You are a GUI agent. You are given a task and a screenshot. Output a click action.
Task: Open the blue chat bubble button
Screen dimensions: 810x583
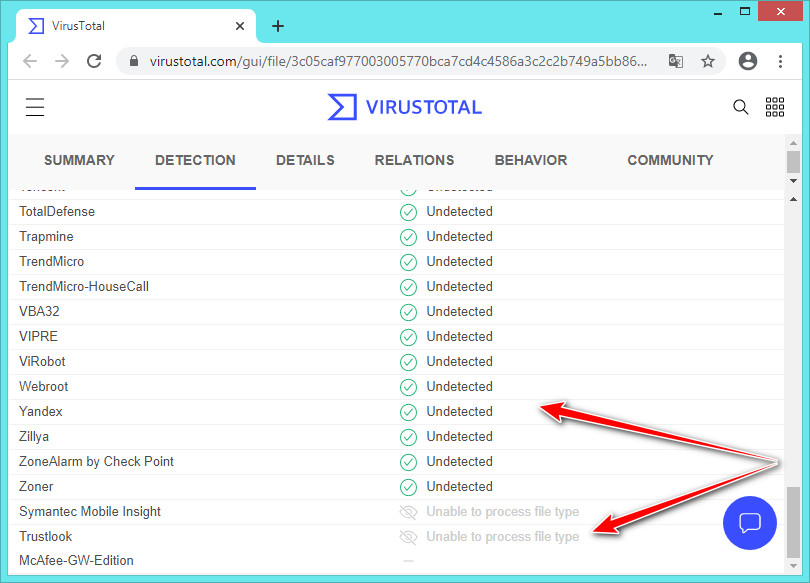[750, 523]
